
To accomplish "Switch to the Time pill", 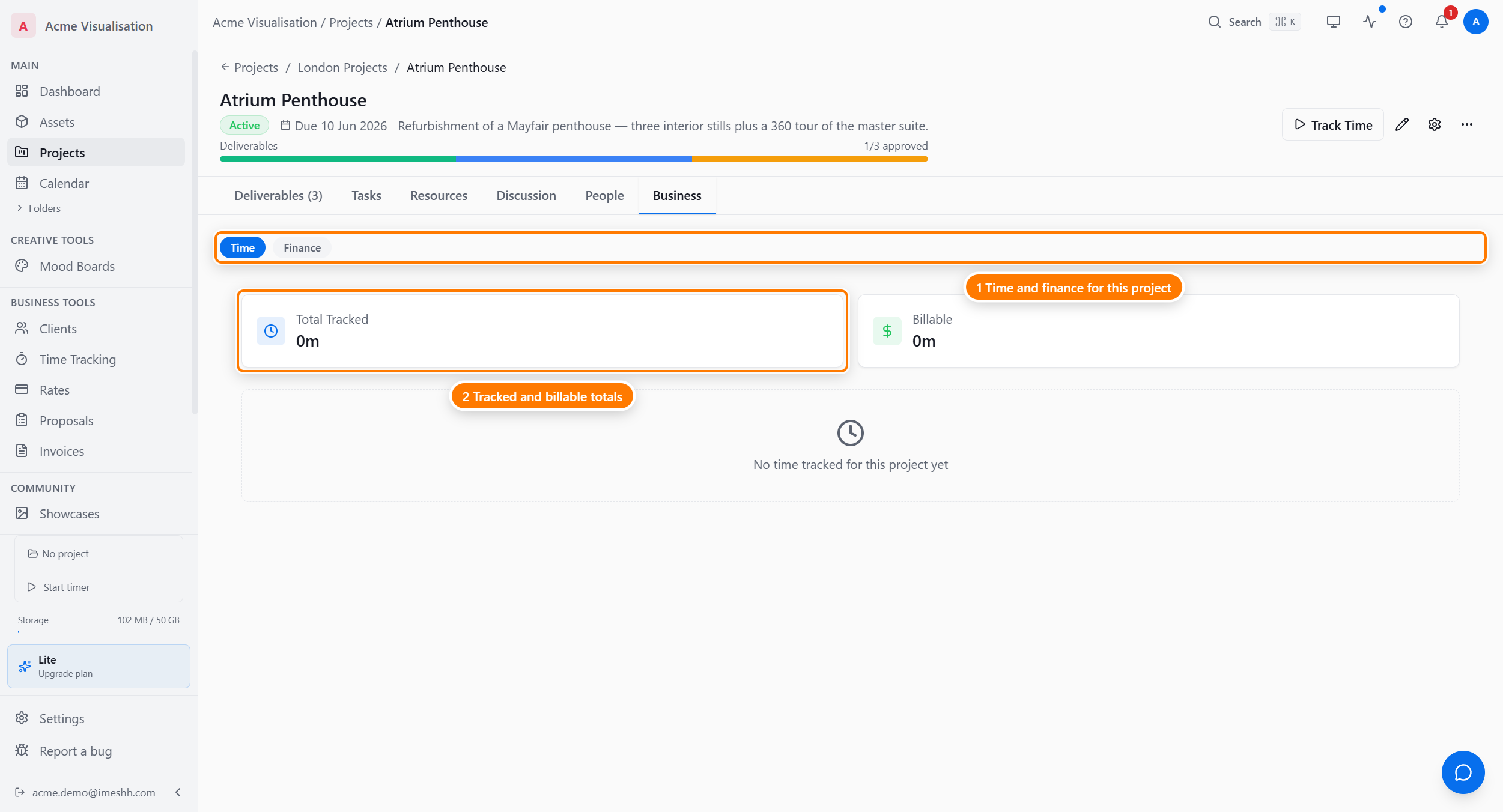I will [x=243, y=248].
